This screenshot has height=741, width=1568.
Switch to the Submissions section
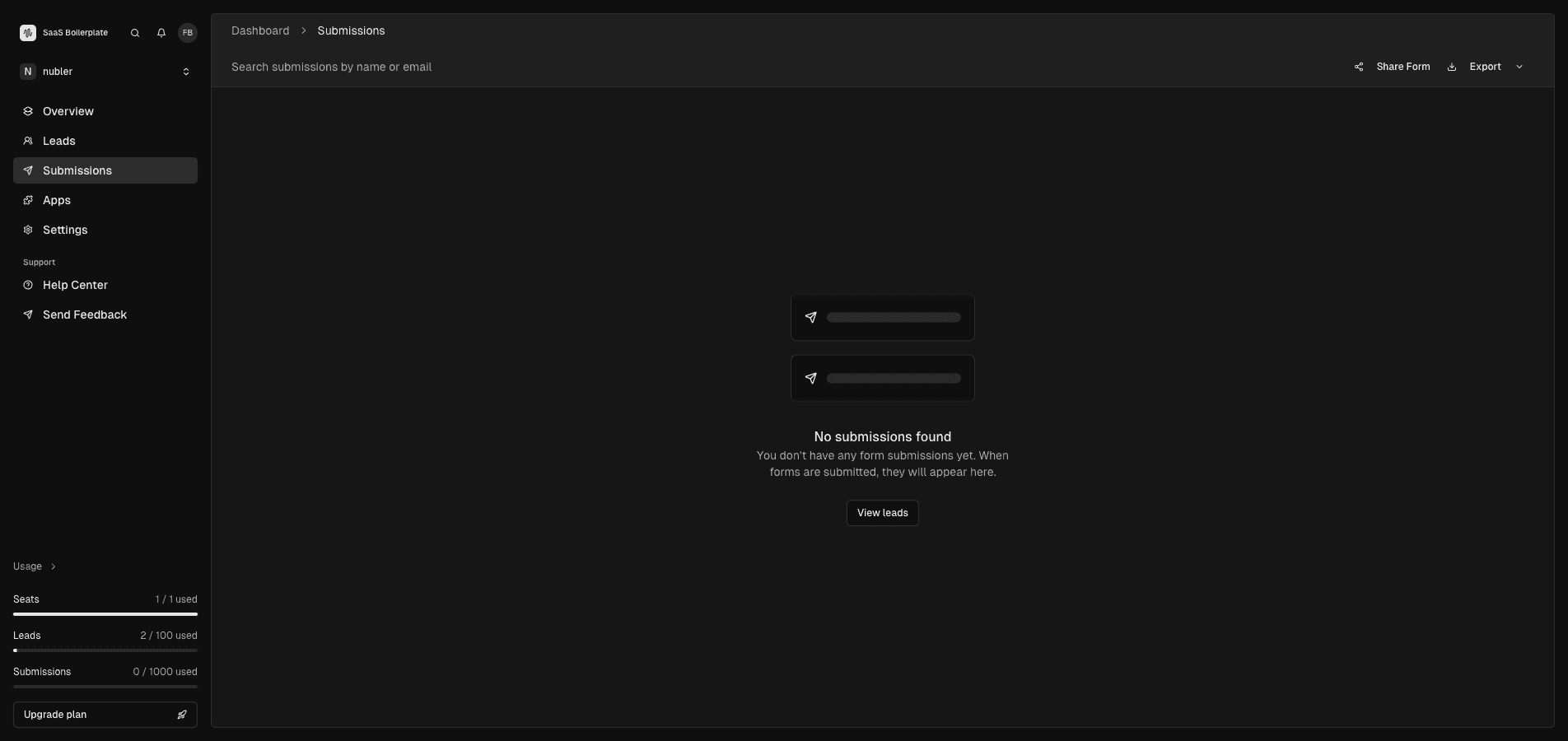pyautogui.click(x=77, y=170)
